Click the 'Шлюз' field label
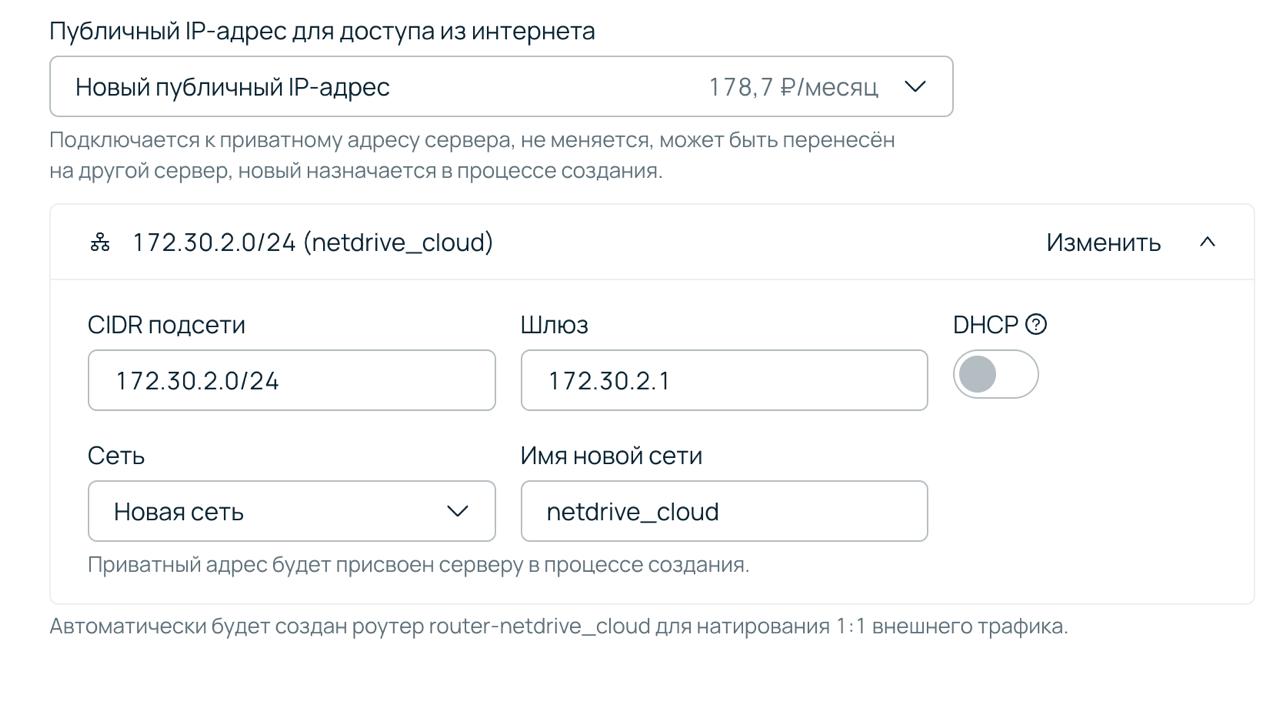This screenshot has height=702, width=1280. click(554, 325)
